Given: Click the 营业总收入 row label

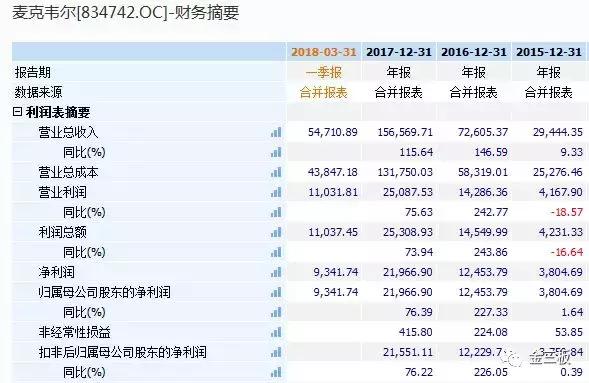Looking at the screenshot, I should (x=68, y=132).
